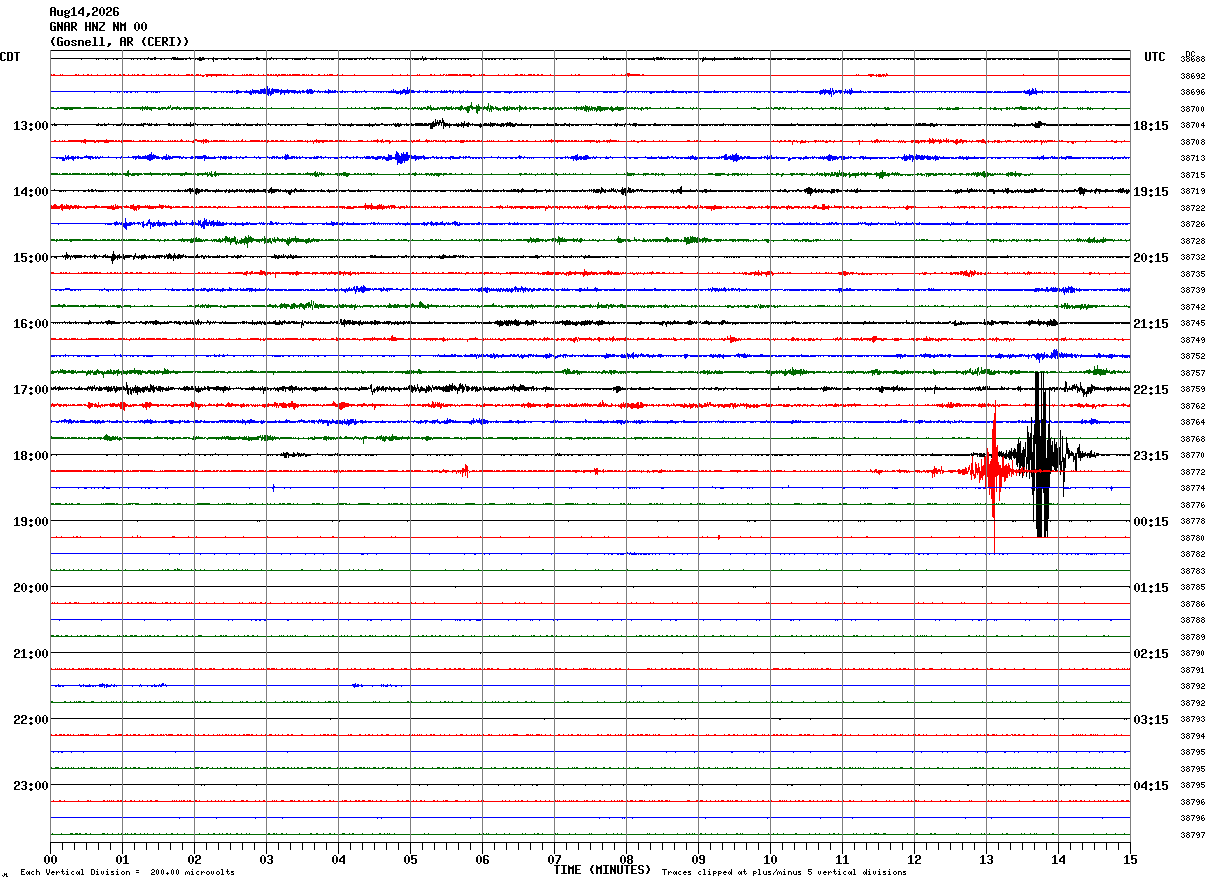Select the GNAR HNZ NM 00 station label
Viewport: 1210px width, 886px height.
(x=98, y=27)
